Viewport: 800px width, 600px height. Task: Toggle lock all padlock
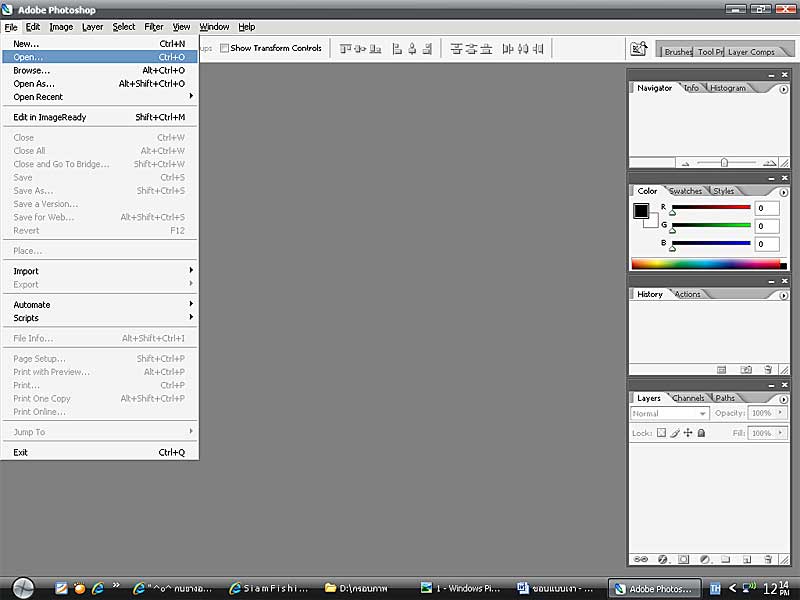(x=702, y=433)
